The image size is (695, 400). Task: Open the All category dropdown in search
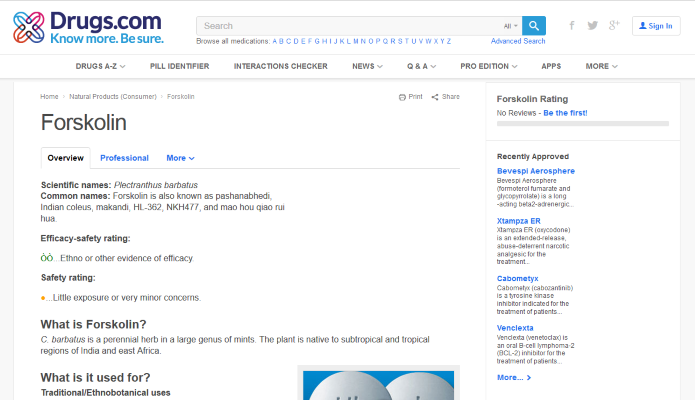coord(511,26)
